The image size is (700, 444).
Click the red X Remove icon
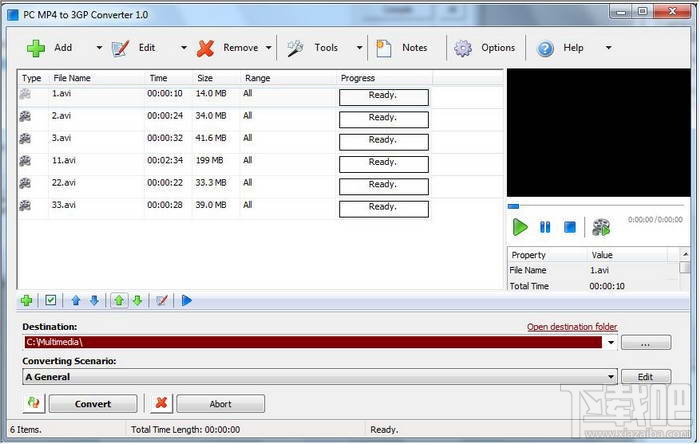205,48
